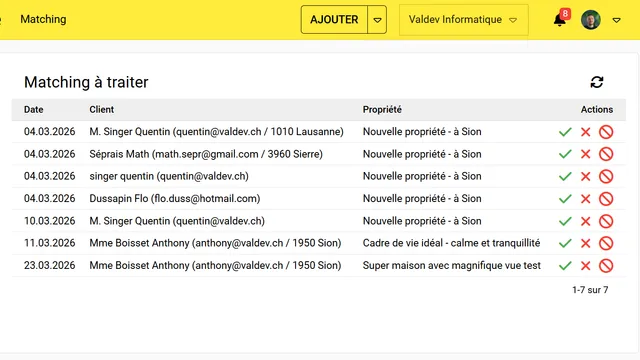Accept match for Séprais Math
The width and height of the screenshot is (640, 360).
tap(565, 154)
